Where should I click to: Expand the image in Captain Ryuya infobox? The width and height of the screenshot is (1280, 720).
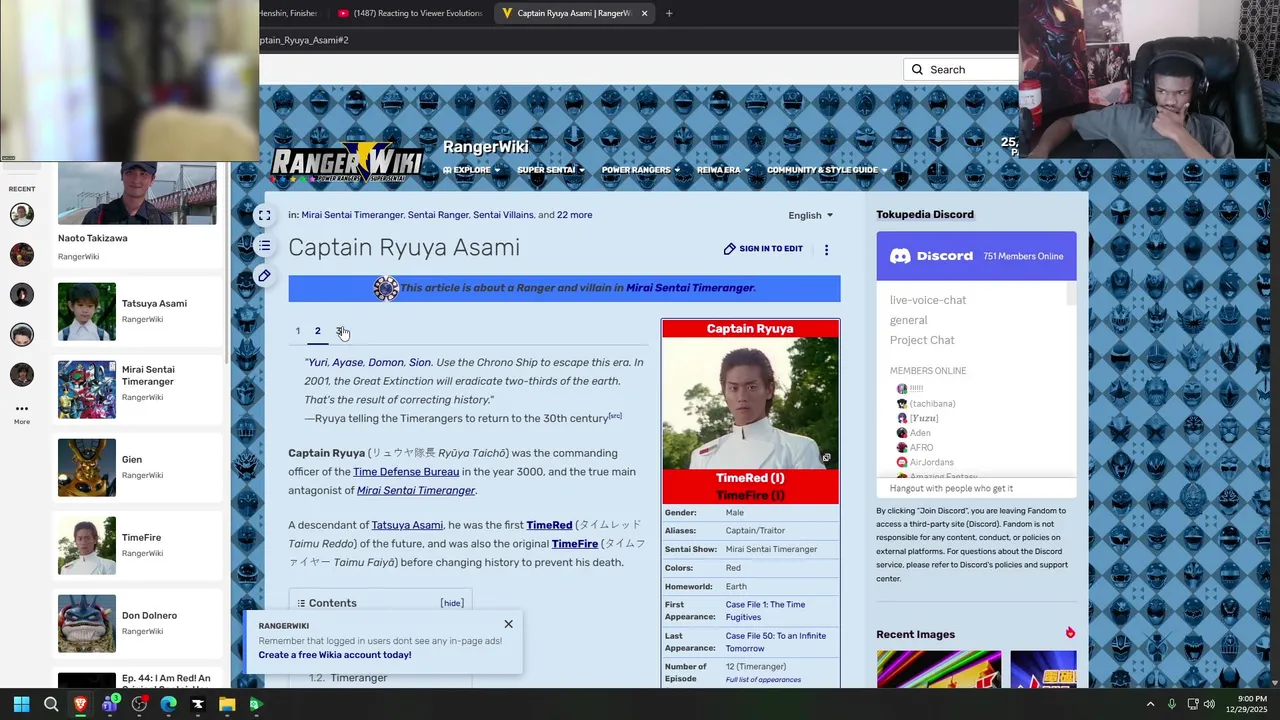(826, 458)
